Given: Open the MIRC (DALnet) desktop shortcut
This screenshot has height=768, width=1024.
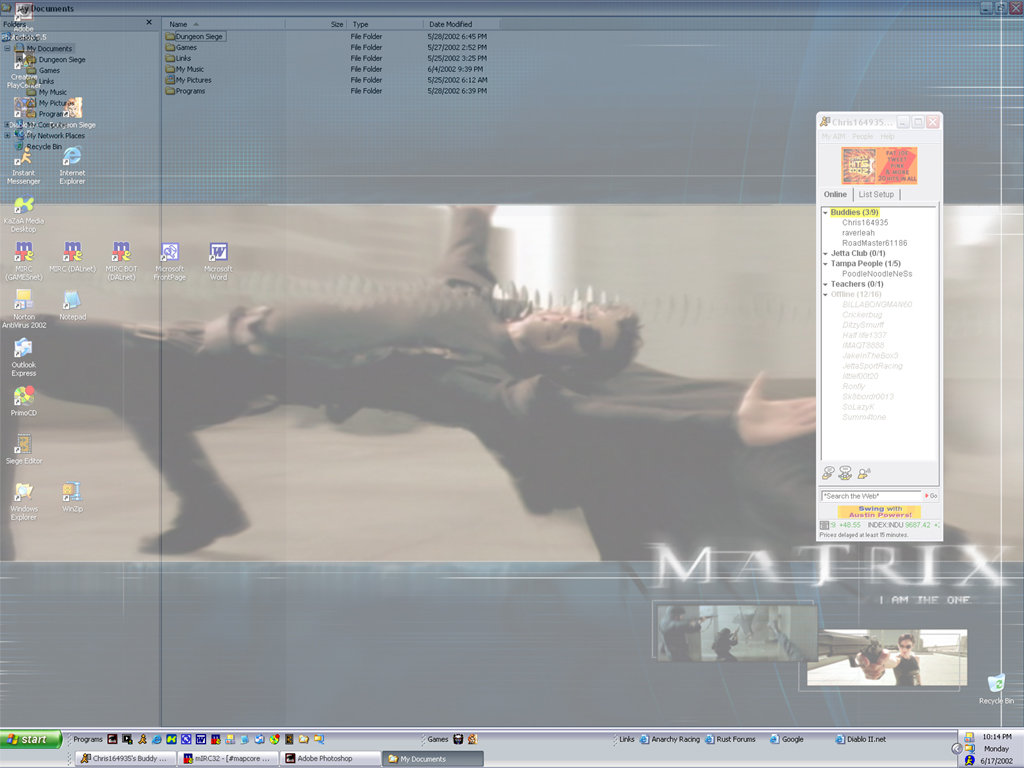Looking at the screenshot, I should point(72,257).
